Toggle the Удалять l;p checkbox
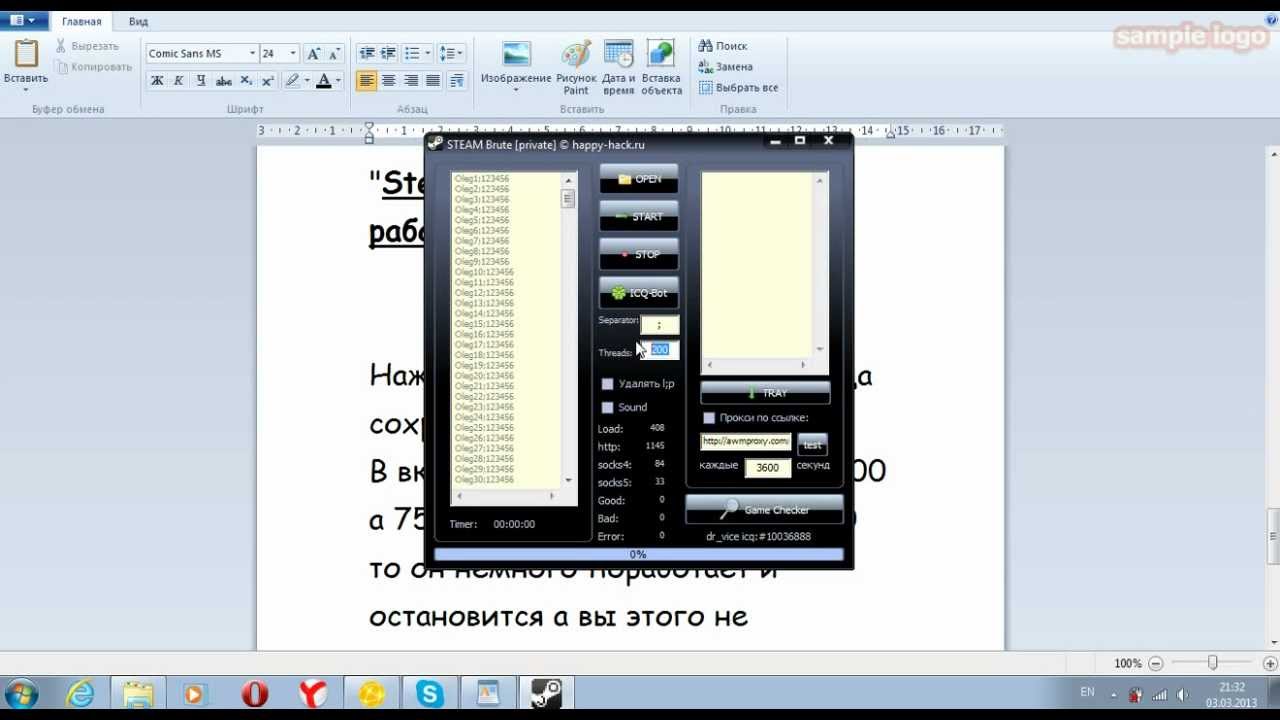The width and height of the screenshot is (1280, 720). [607, 384]
